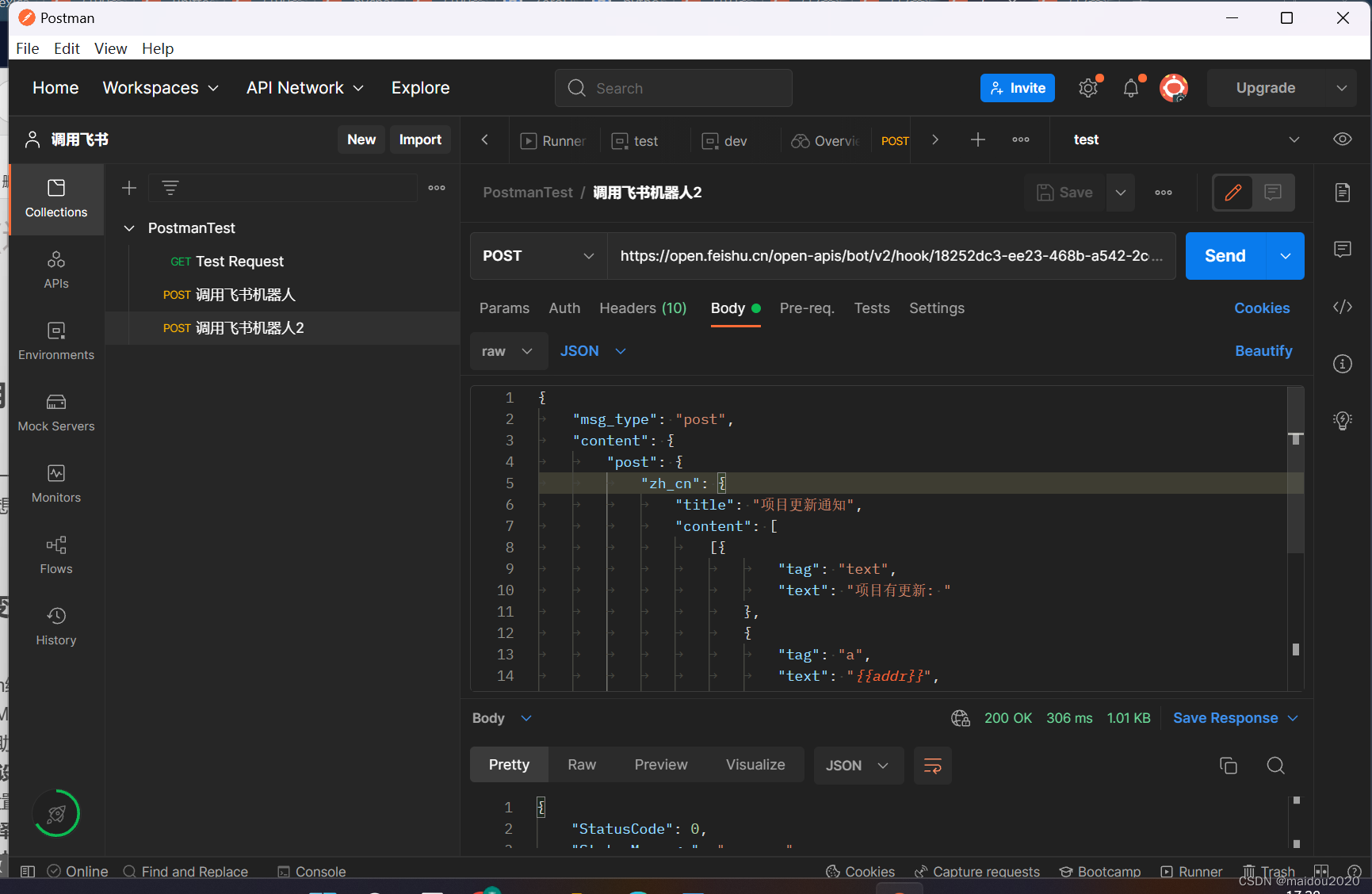The image size is (1372, 894).
Task: Open the Workspaces dropdown
Action: (x=161, y=88)
